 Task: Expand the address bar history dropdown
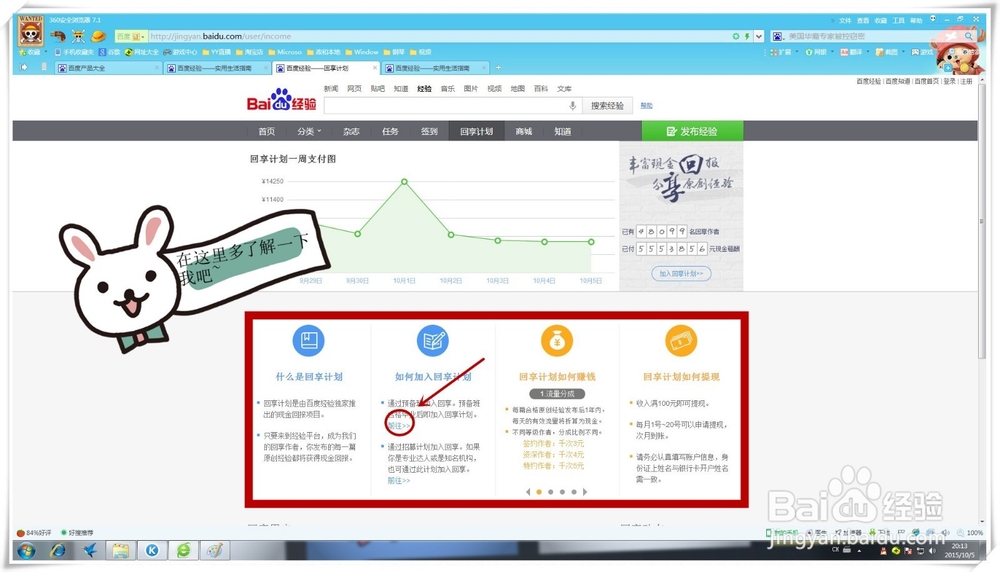(758, 36)
